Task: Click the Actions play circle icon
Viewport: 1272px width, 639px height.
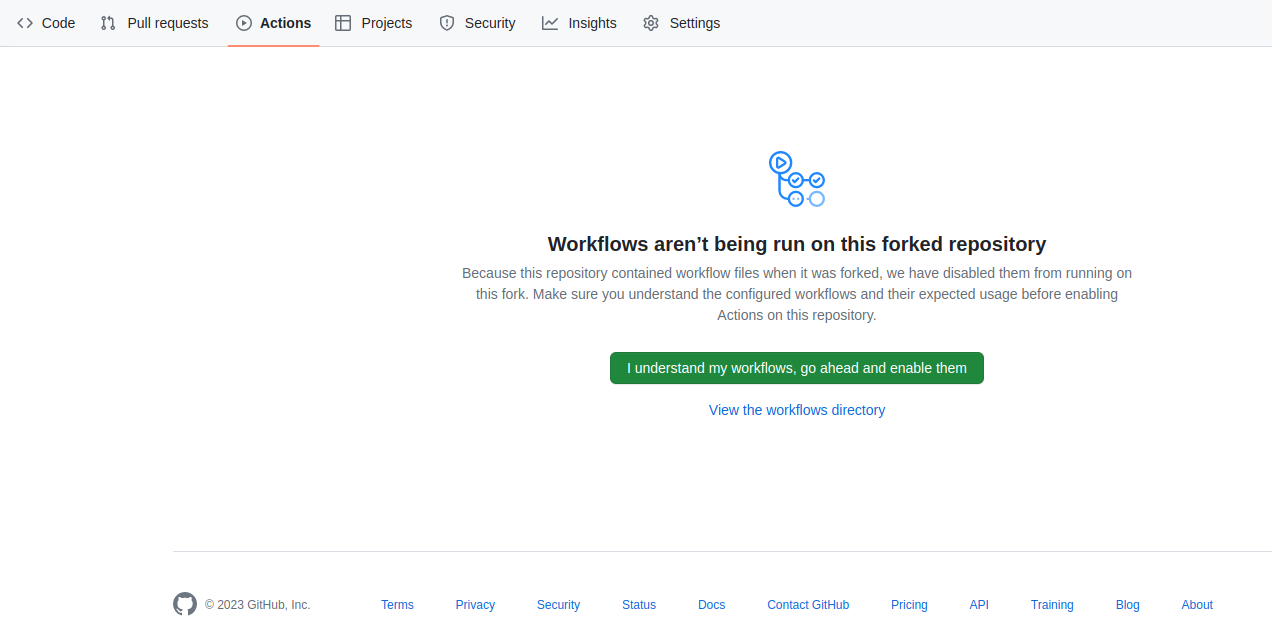Action: pyautogui.click(x=244, y=23)
